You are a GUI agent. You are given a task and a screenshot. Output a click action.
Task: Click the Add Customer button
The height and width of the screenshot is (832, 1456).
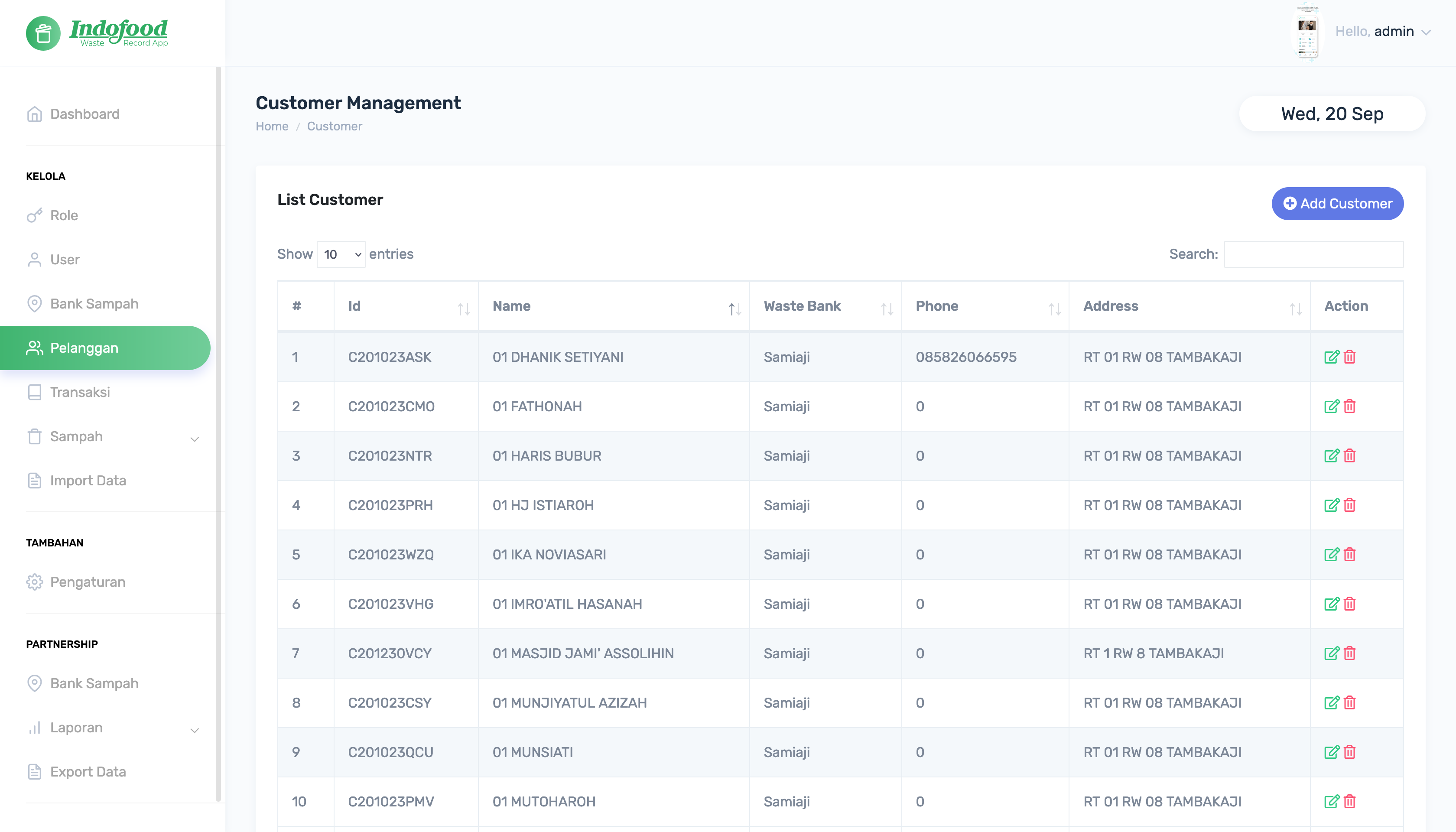pos(1337,204)
